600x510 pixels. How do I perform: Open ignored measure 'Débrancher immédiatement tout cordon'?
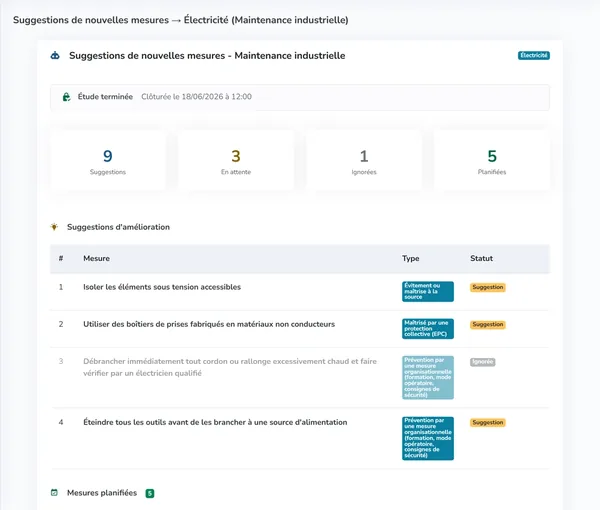click(x=230, y=367)
